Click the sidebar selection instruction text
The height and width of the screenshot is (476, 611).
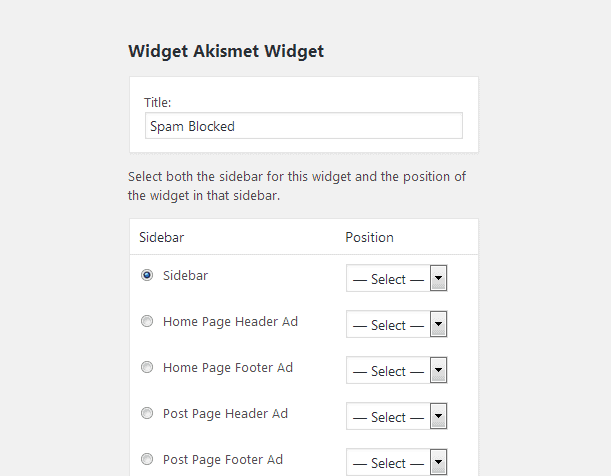coord(297,186)
